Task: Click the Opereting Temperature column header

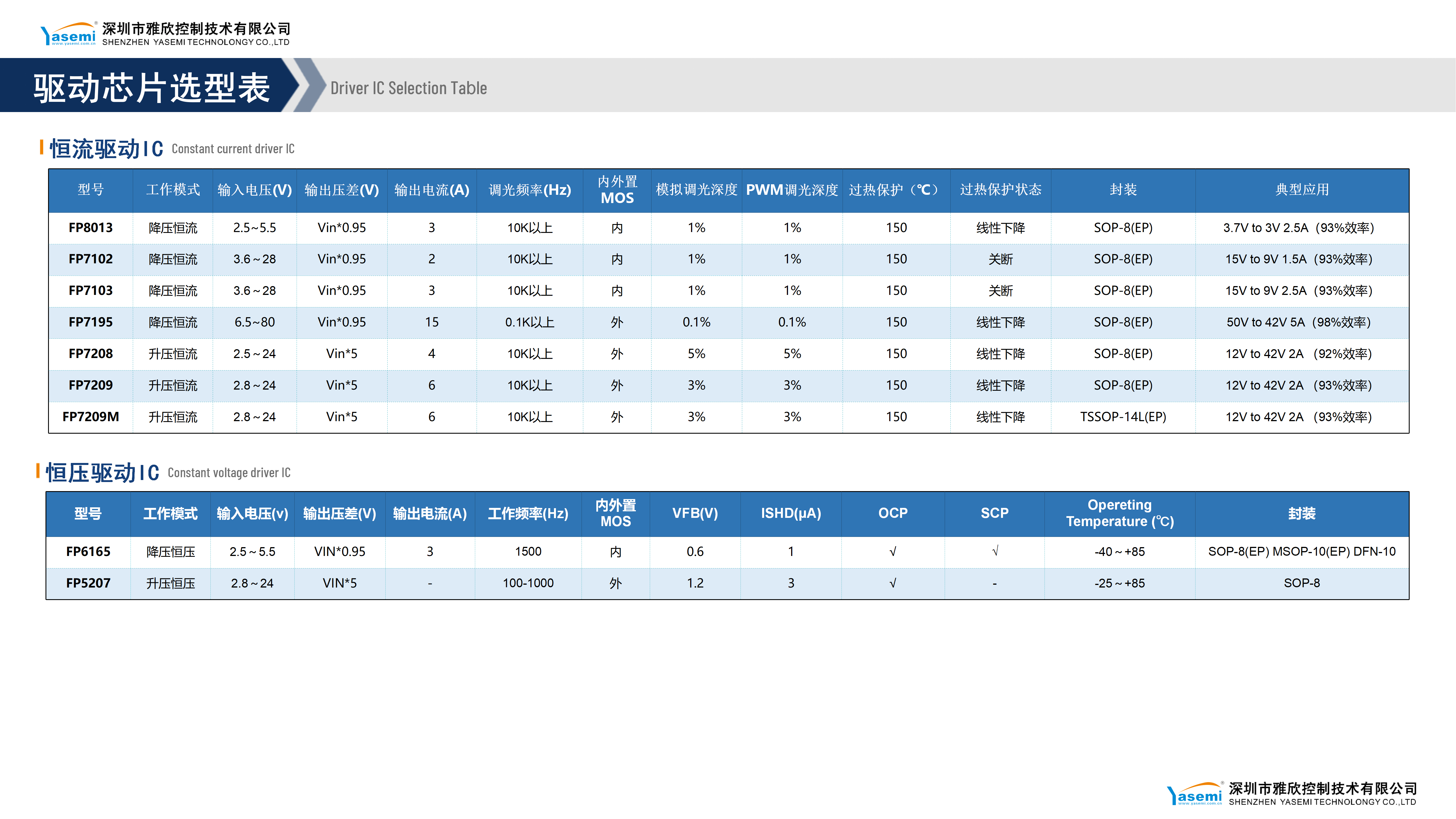Action: [x=1120, y=513]
